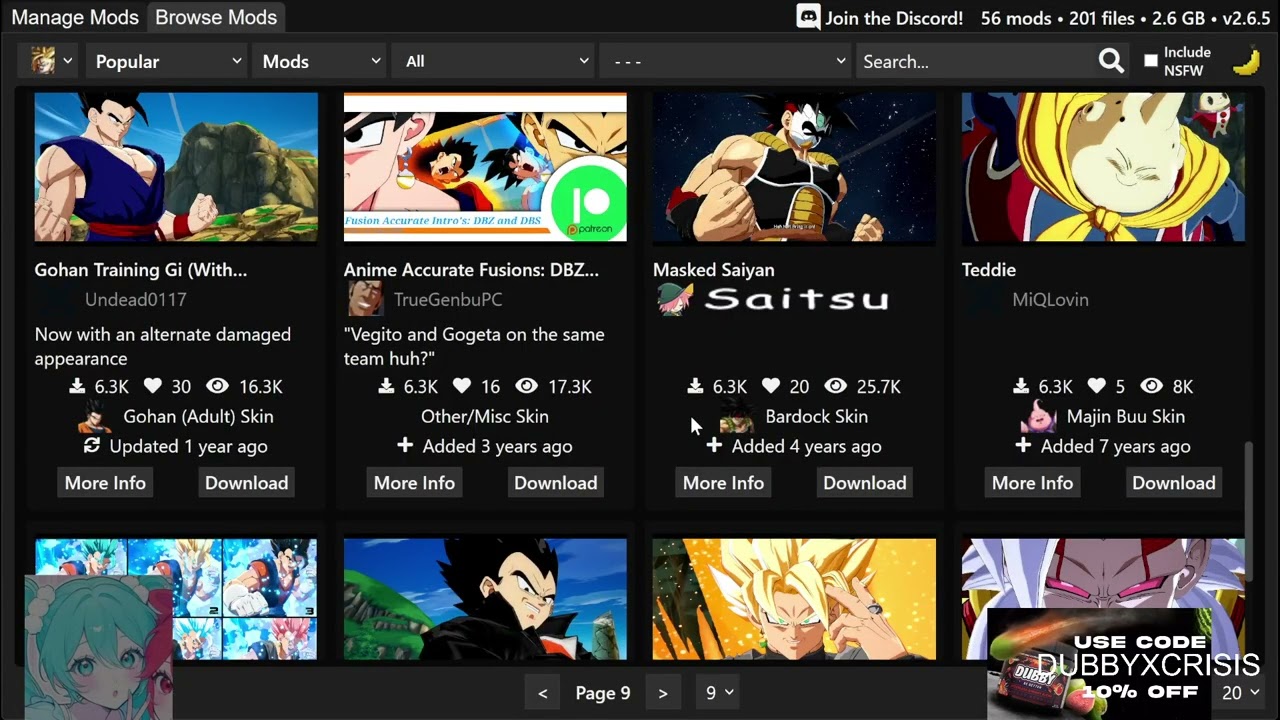Click the download count icon on Masked Saiyan
1280x720 pixels.
tap(695, 386)
